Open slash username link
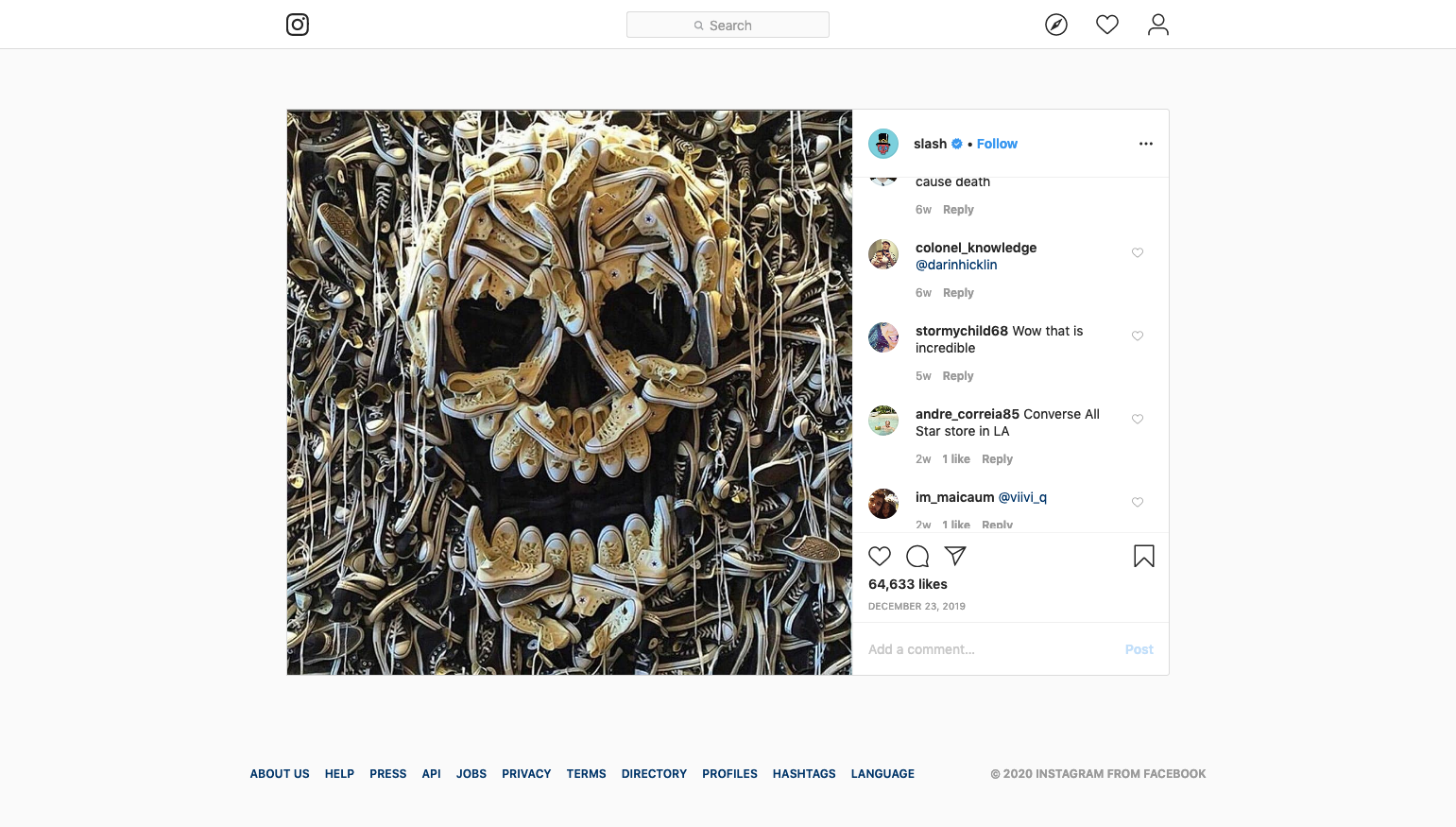1456x827 pixels. (x=930, y=144)
